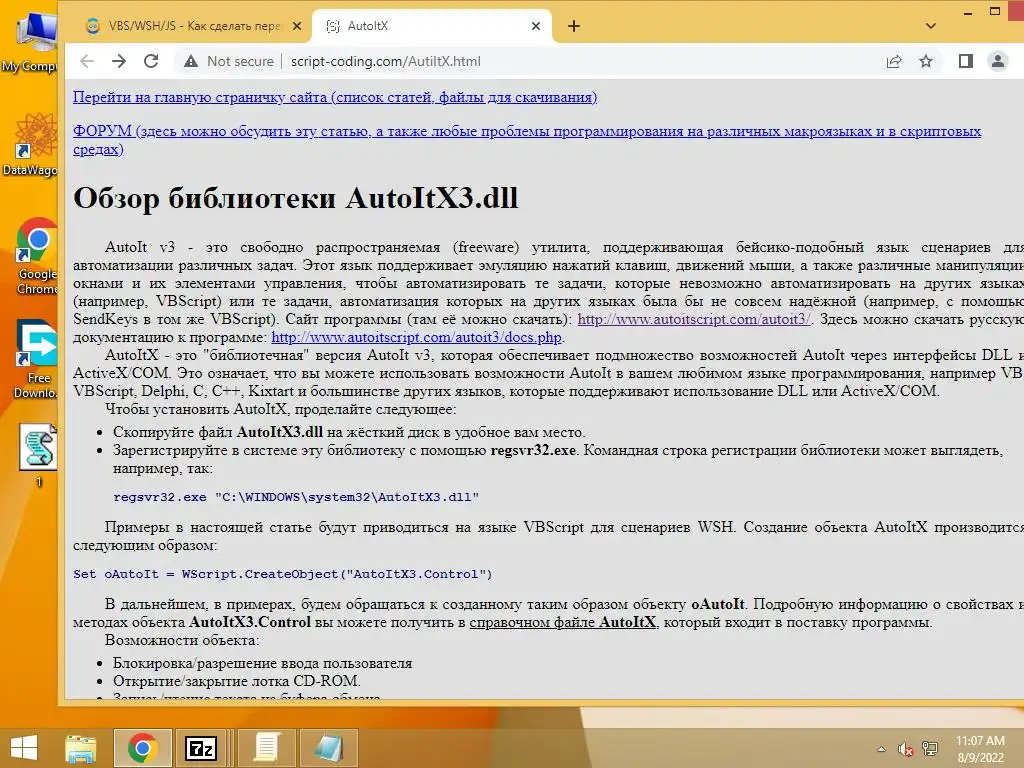Reload the AutoItX page

(x=151, y=61)
